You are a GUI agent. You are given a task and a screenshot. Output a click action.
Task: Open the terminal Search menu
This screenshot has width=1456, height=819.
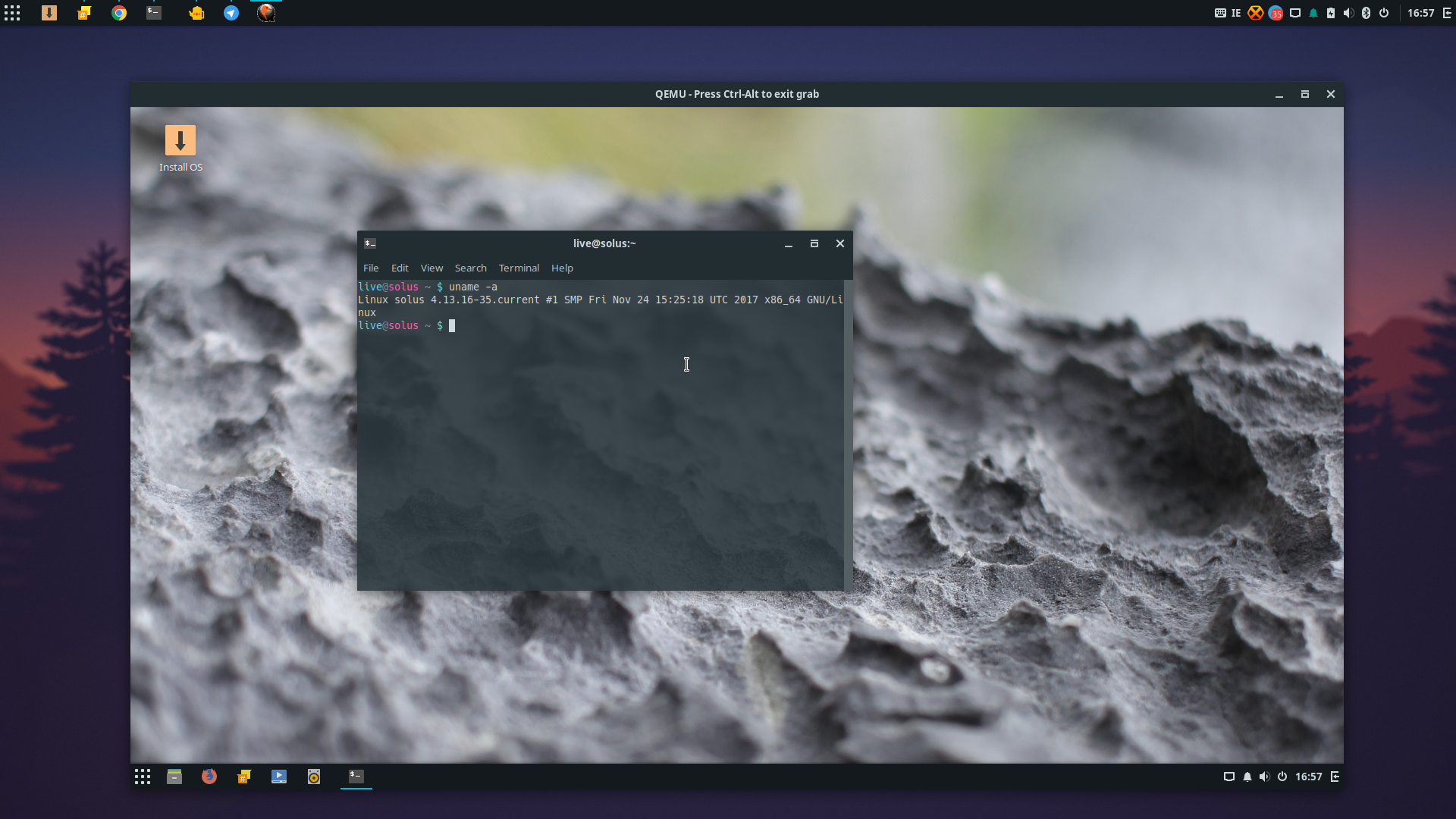point(471,268)
